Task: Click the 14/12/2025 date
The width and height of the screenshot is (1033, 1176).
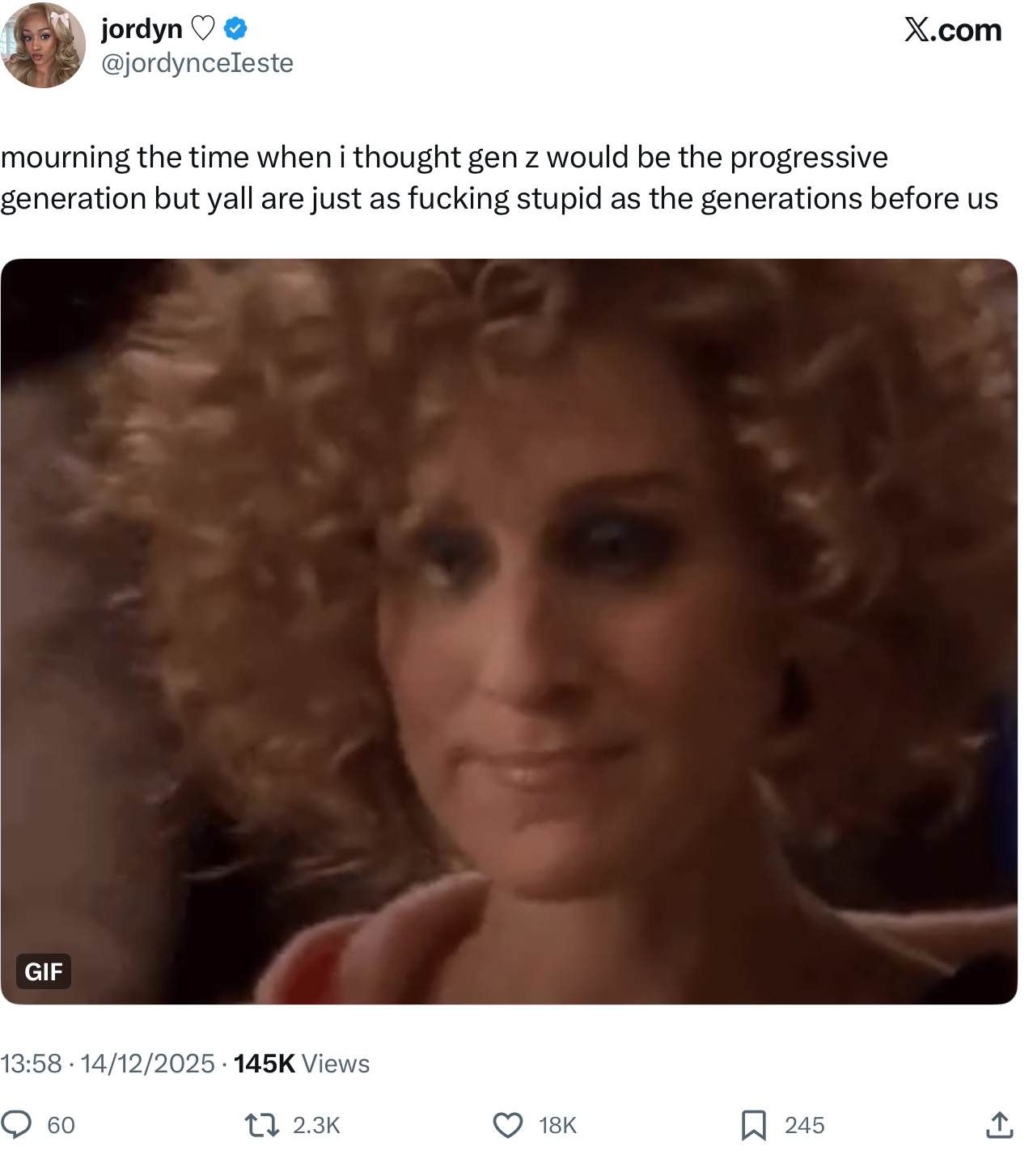Action: tap(148, 1064)
